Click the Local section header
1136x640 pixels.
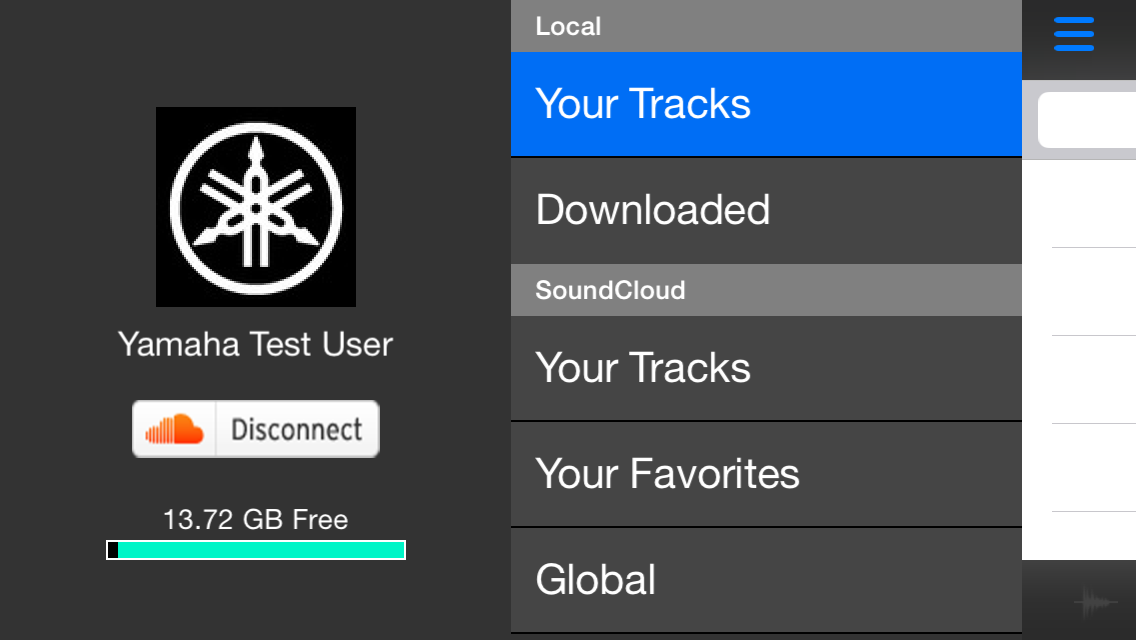[766, 26]
